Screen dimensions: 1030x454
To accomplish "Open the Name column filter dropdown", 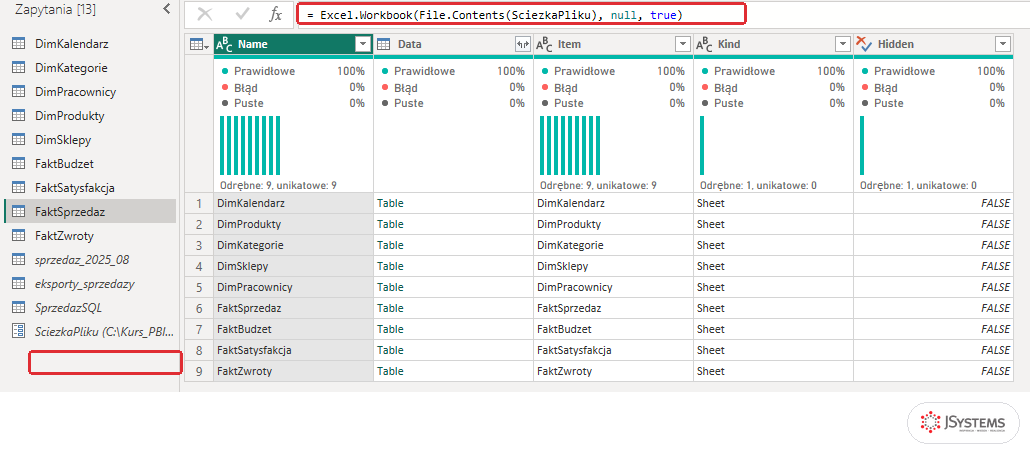I will [x=363, y=44].
